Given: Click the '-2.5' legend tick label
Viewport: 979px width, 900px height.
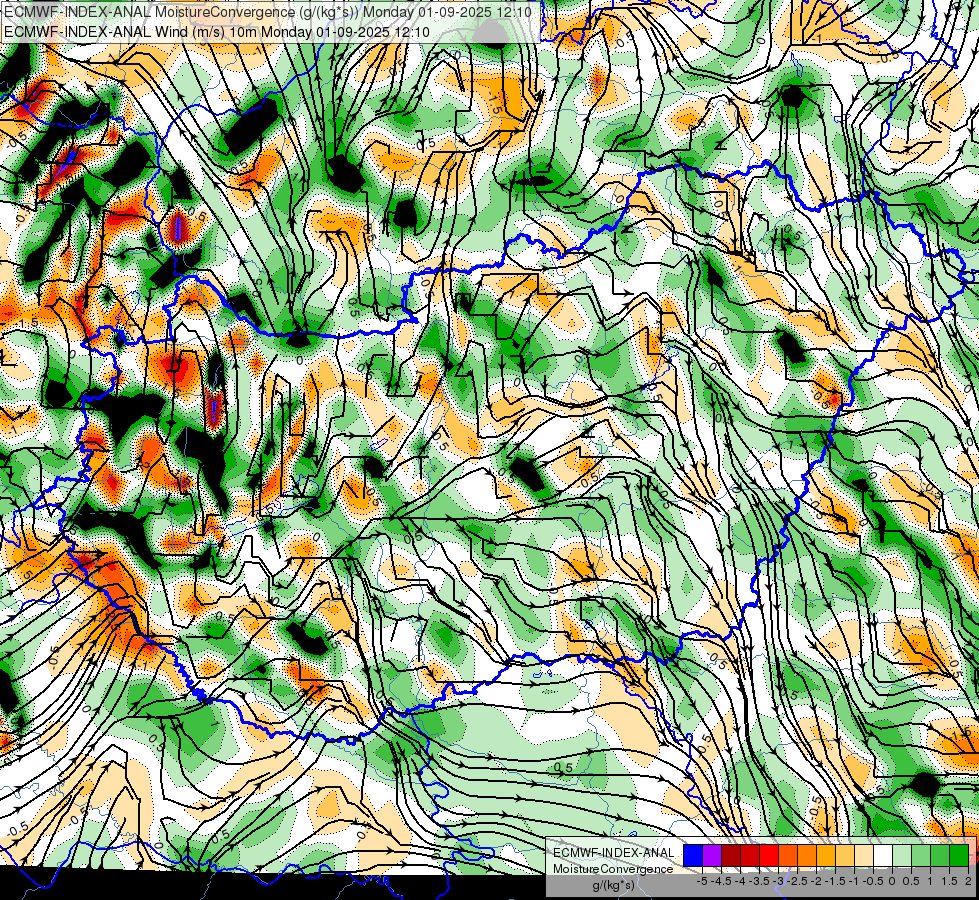Looking at the screenshot, I should point(797,881).
